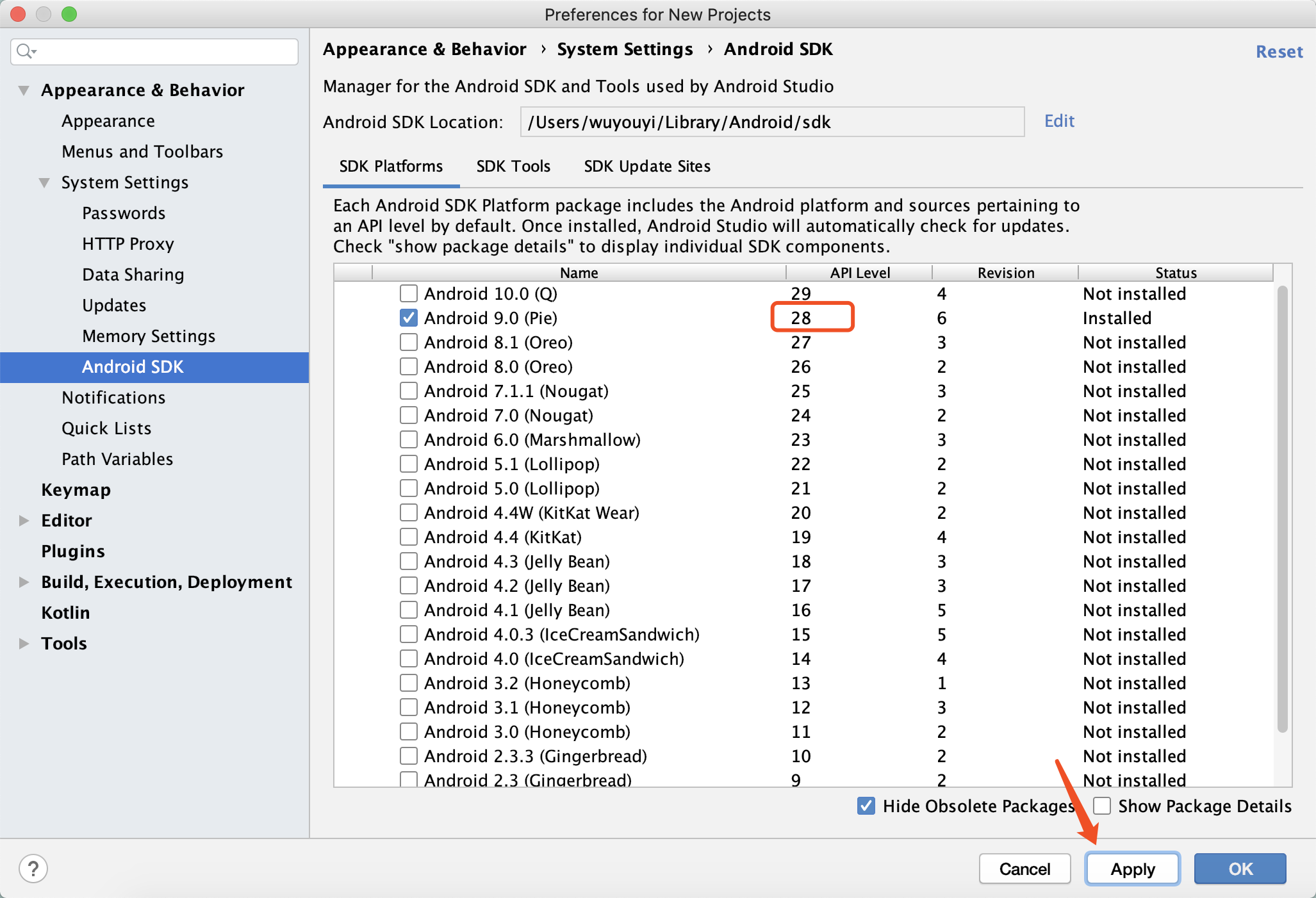1316x898 pixels.
Task: Click the SDK table vertical scrollbar
Action: (x=1282, y=509)
